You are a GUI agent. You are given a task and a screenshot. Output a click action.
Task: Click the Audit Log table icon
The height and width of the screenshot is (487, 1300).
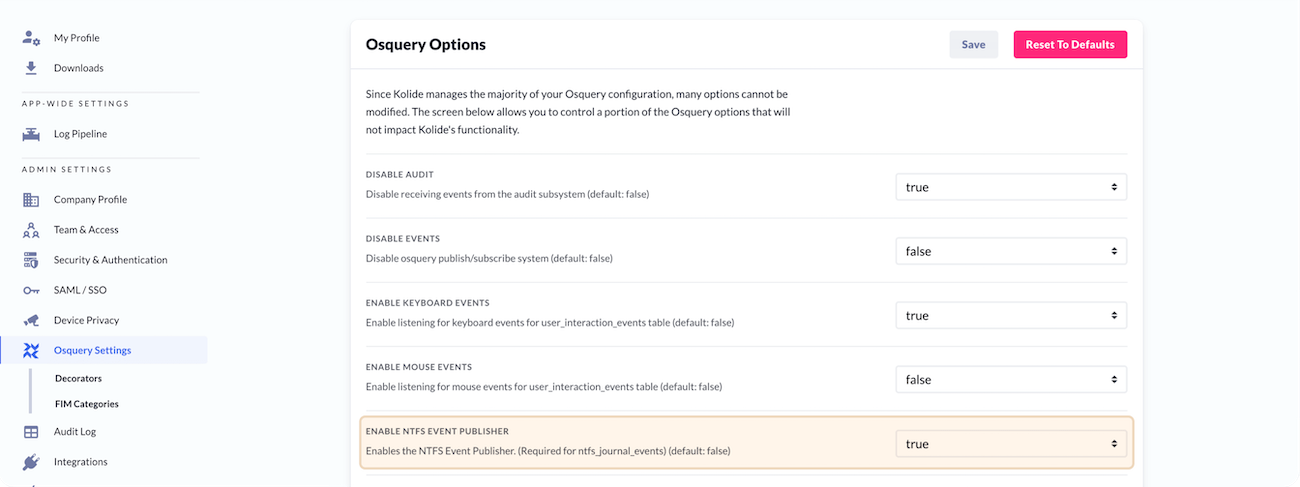[x=31, y=432]
